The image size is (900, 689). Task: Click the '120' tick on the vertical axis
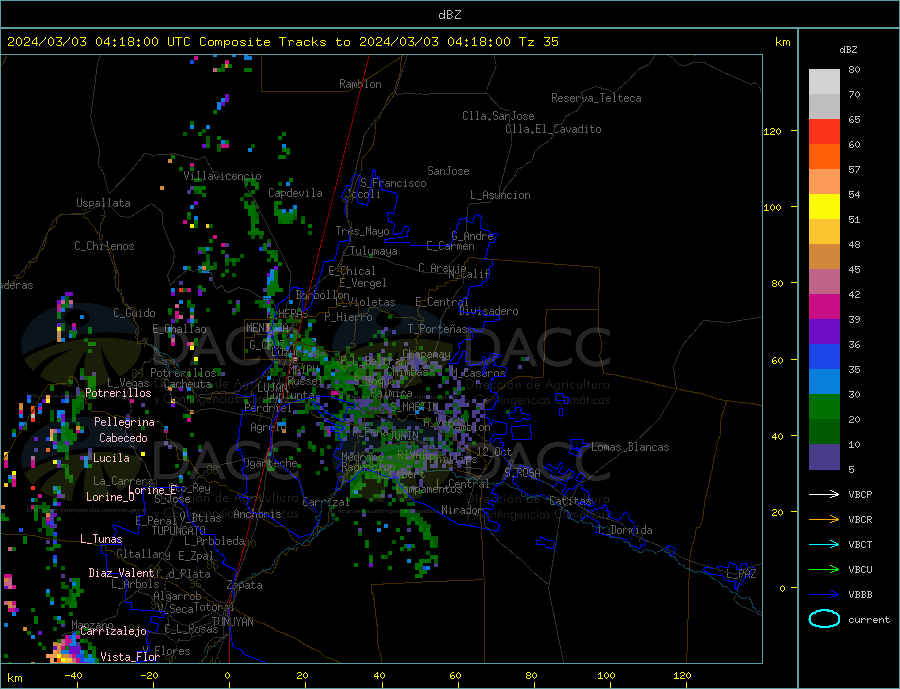[x=772, y=131]
